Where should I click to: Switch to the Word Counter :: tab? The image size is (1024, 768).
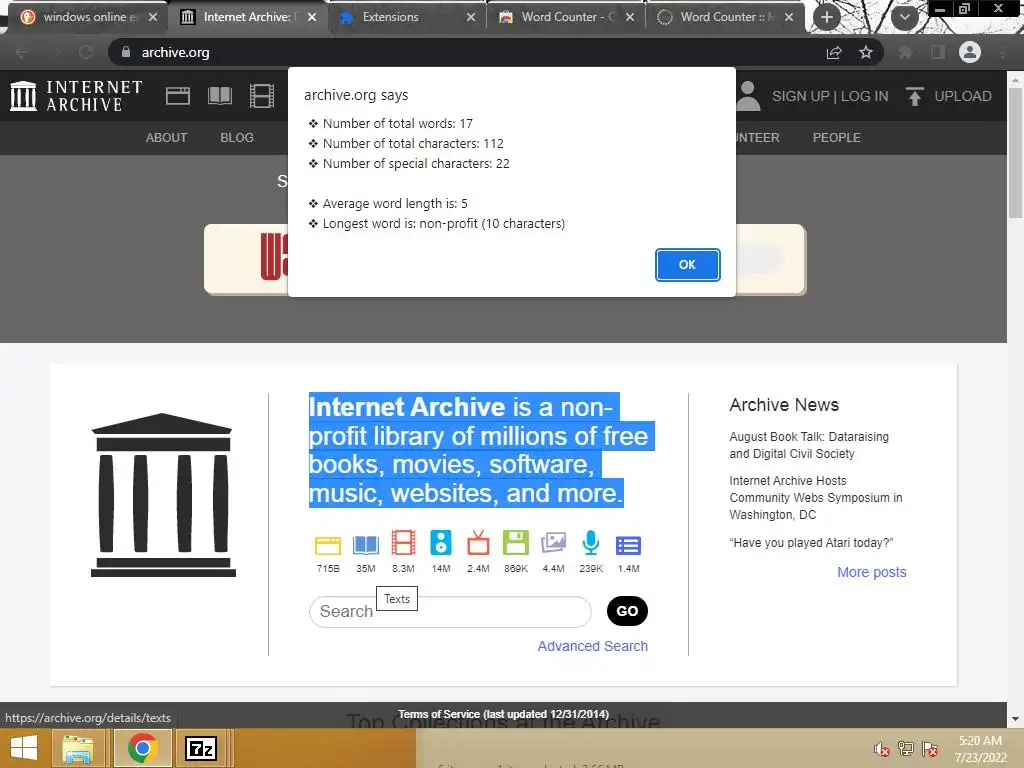click(x=725, y=17)
